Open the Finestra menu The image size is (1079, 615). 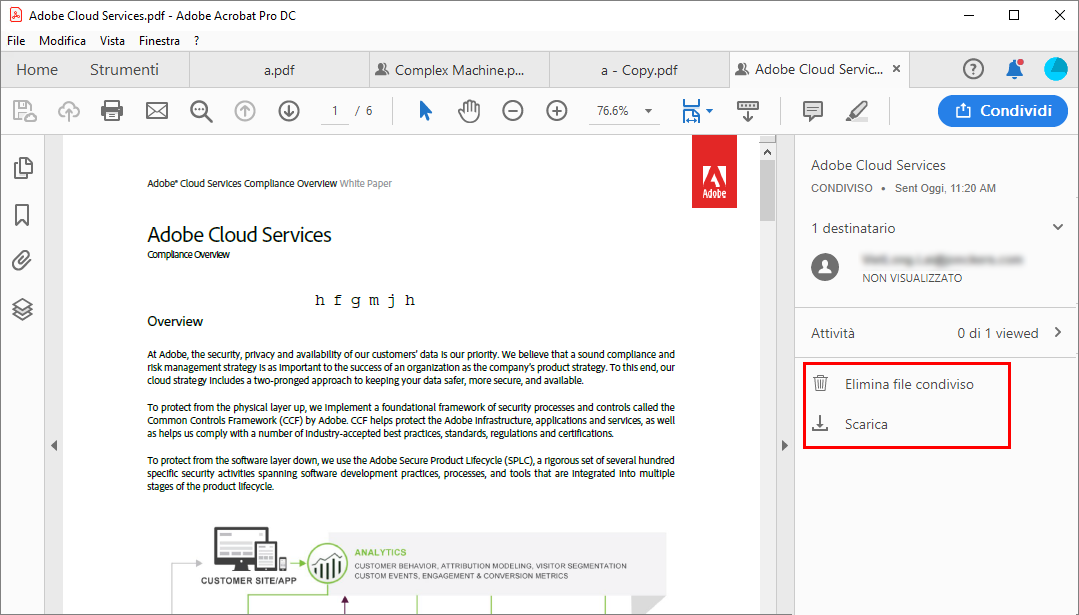pyautogui.click(x=159, y=41)
